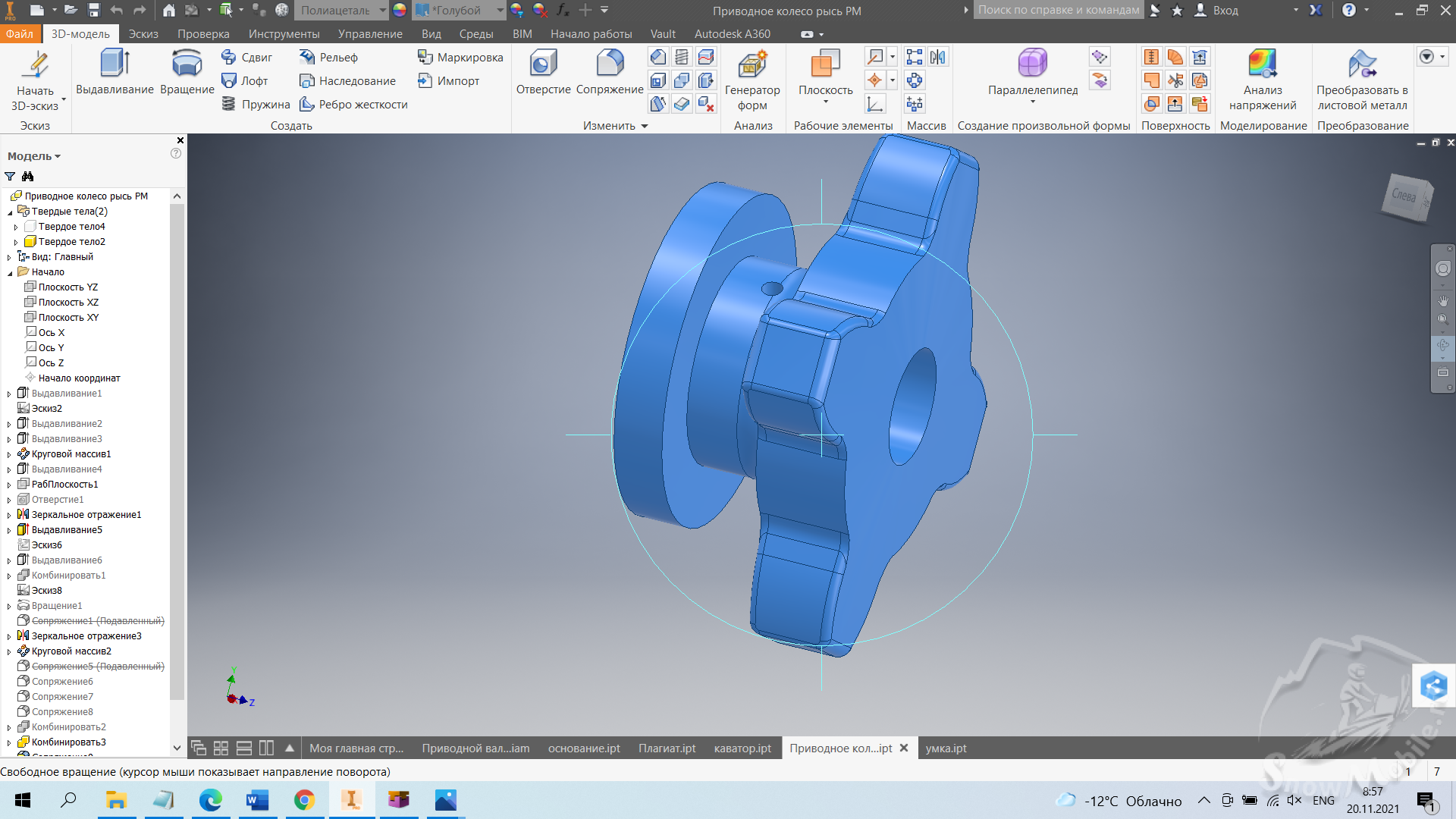Click the help search field
This screenshot has height=819, width=1456.
coord(1059,10)
